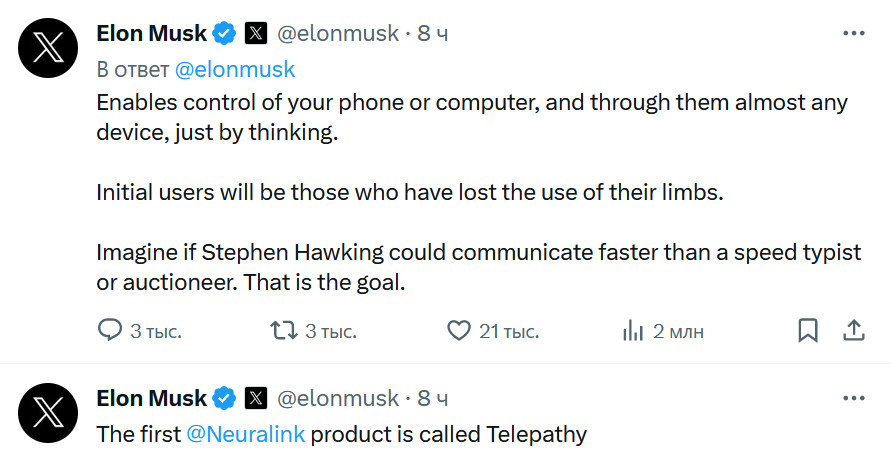
Task: Bookmark the first tweet
Action: (808, 330)
